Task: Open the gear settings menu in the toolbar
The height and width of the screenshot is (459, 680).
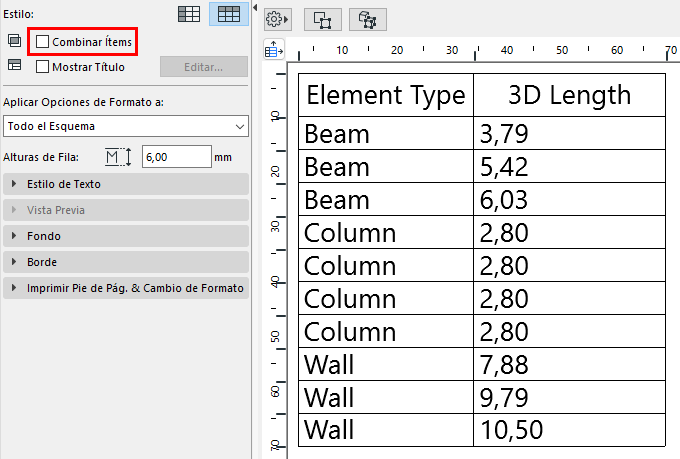Action: 277,19
